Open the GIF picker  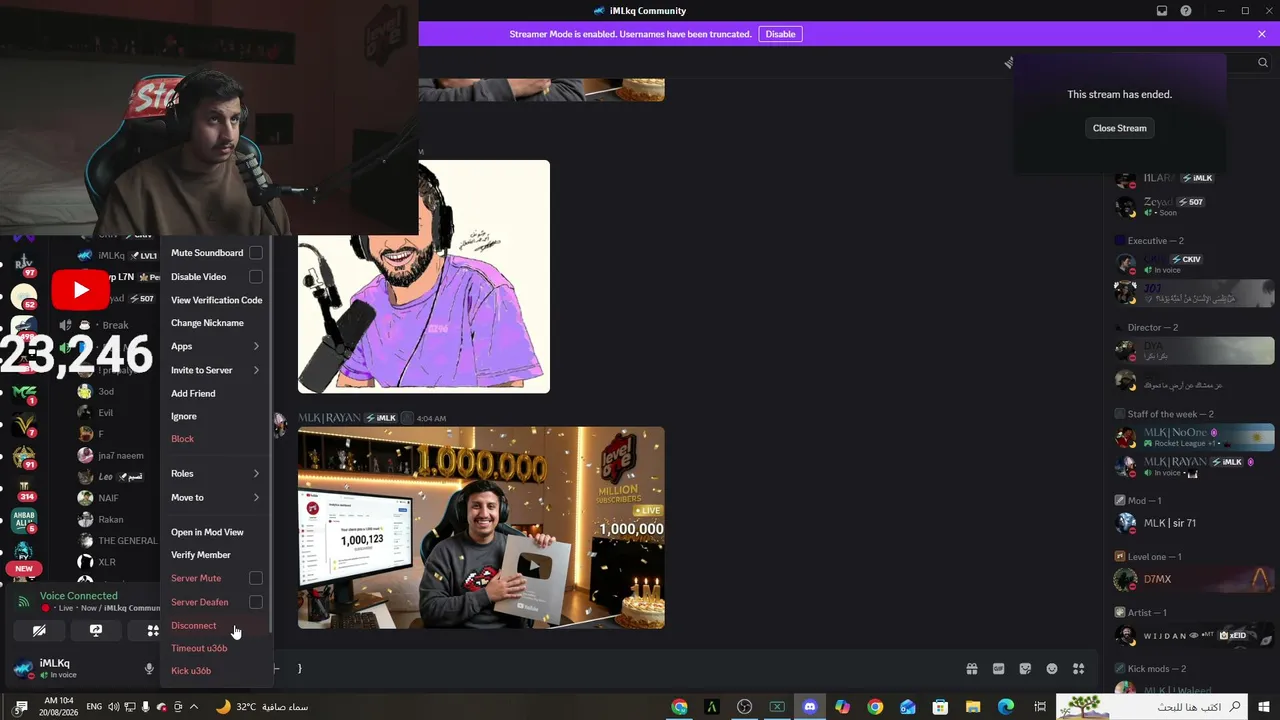998,669
